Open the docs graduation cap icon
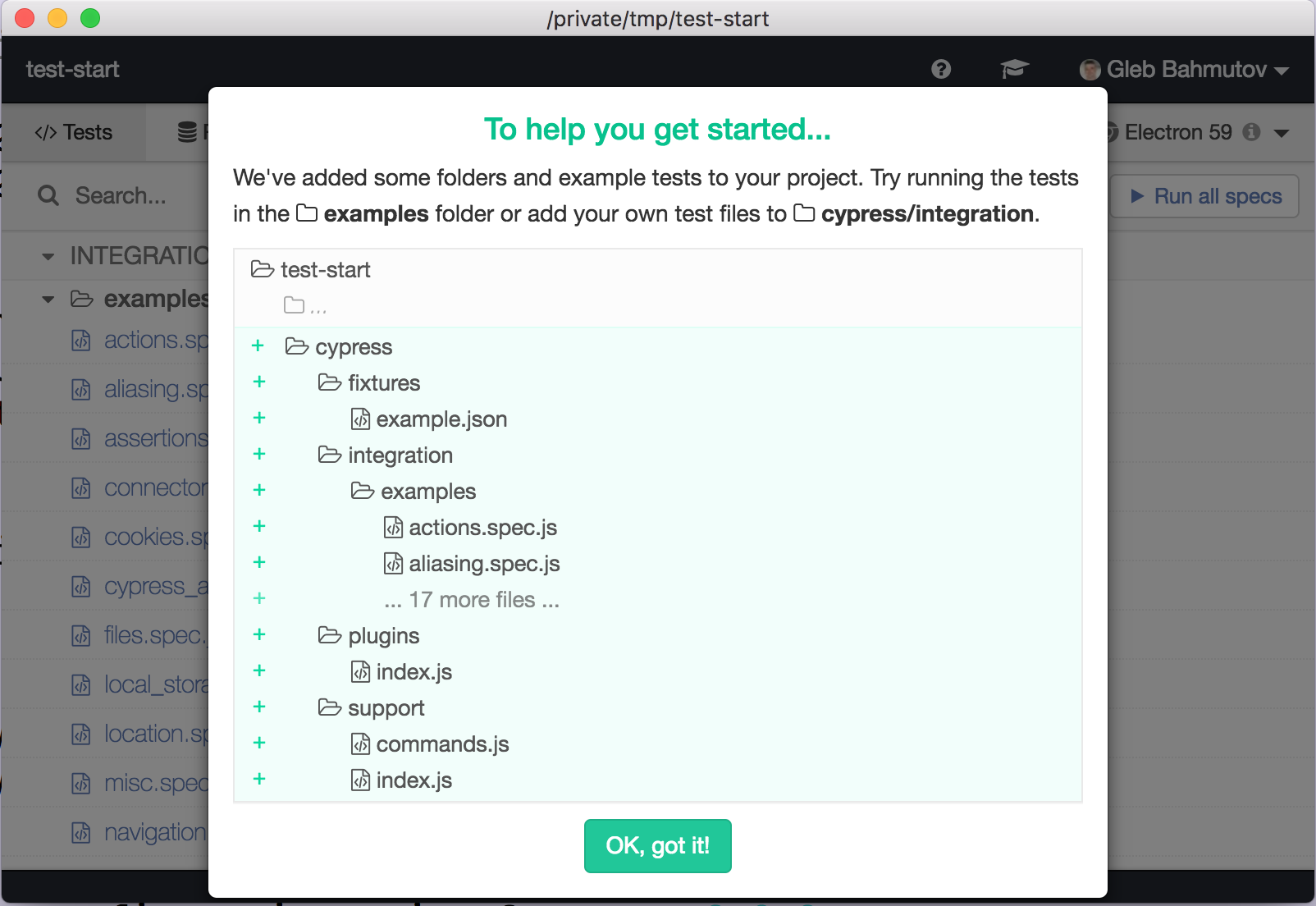The height and width of the screenshot is (906, 1316). pos(1015,69)
